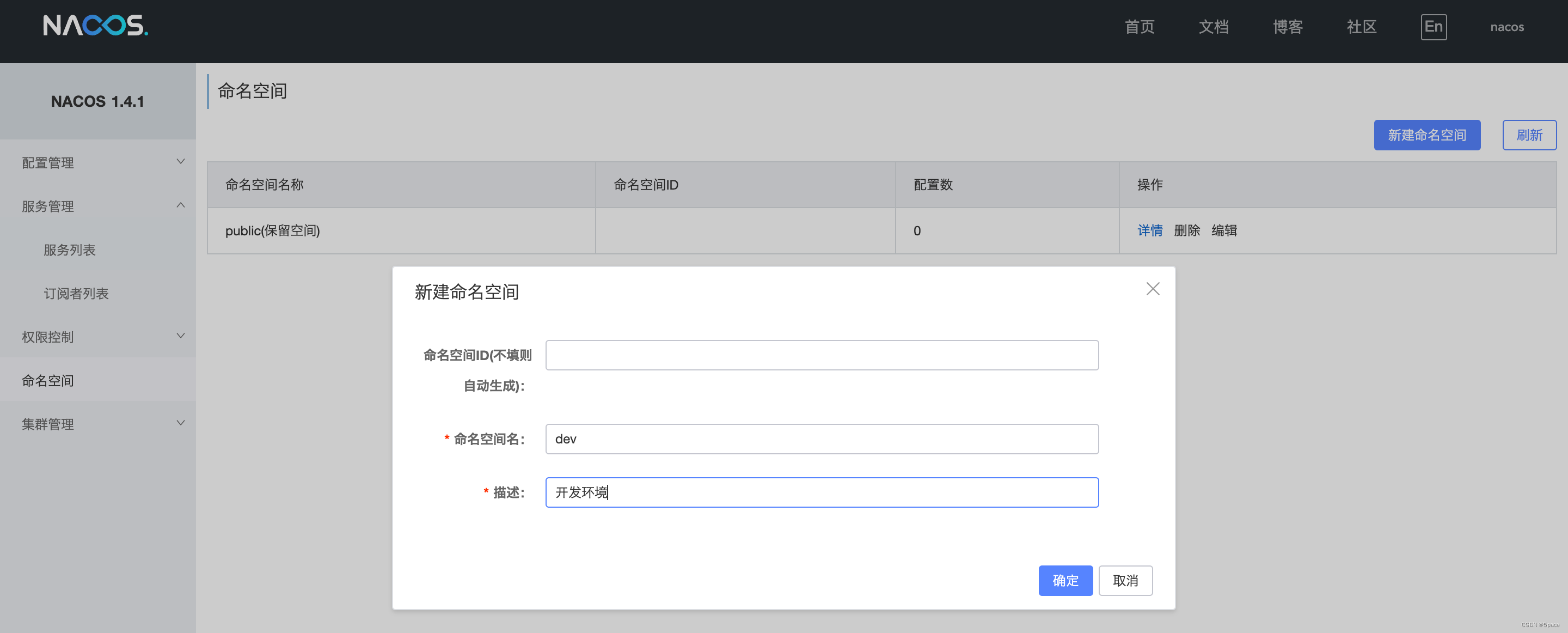Open 详情 for public namespace
This screenshot has width=1568, height=633.
[1150, 230]
